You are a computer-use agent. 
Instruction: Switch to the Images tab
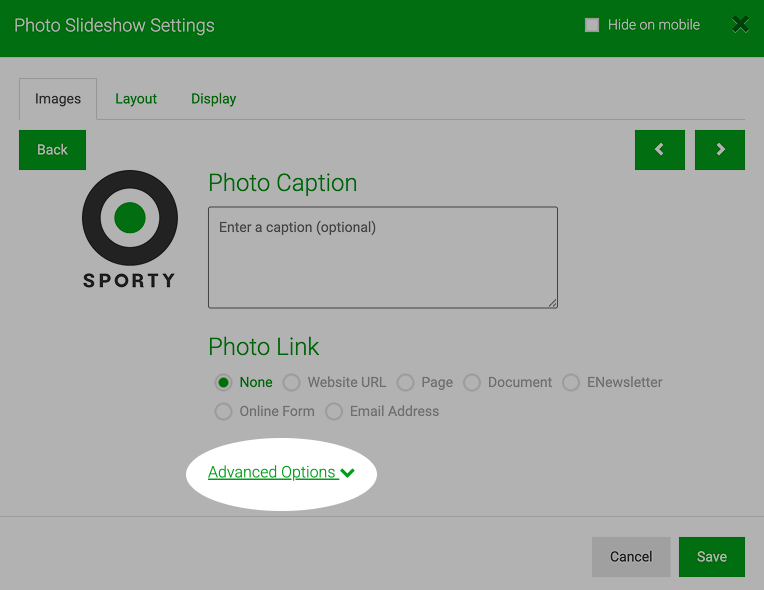[58, 99]
